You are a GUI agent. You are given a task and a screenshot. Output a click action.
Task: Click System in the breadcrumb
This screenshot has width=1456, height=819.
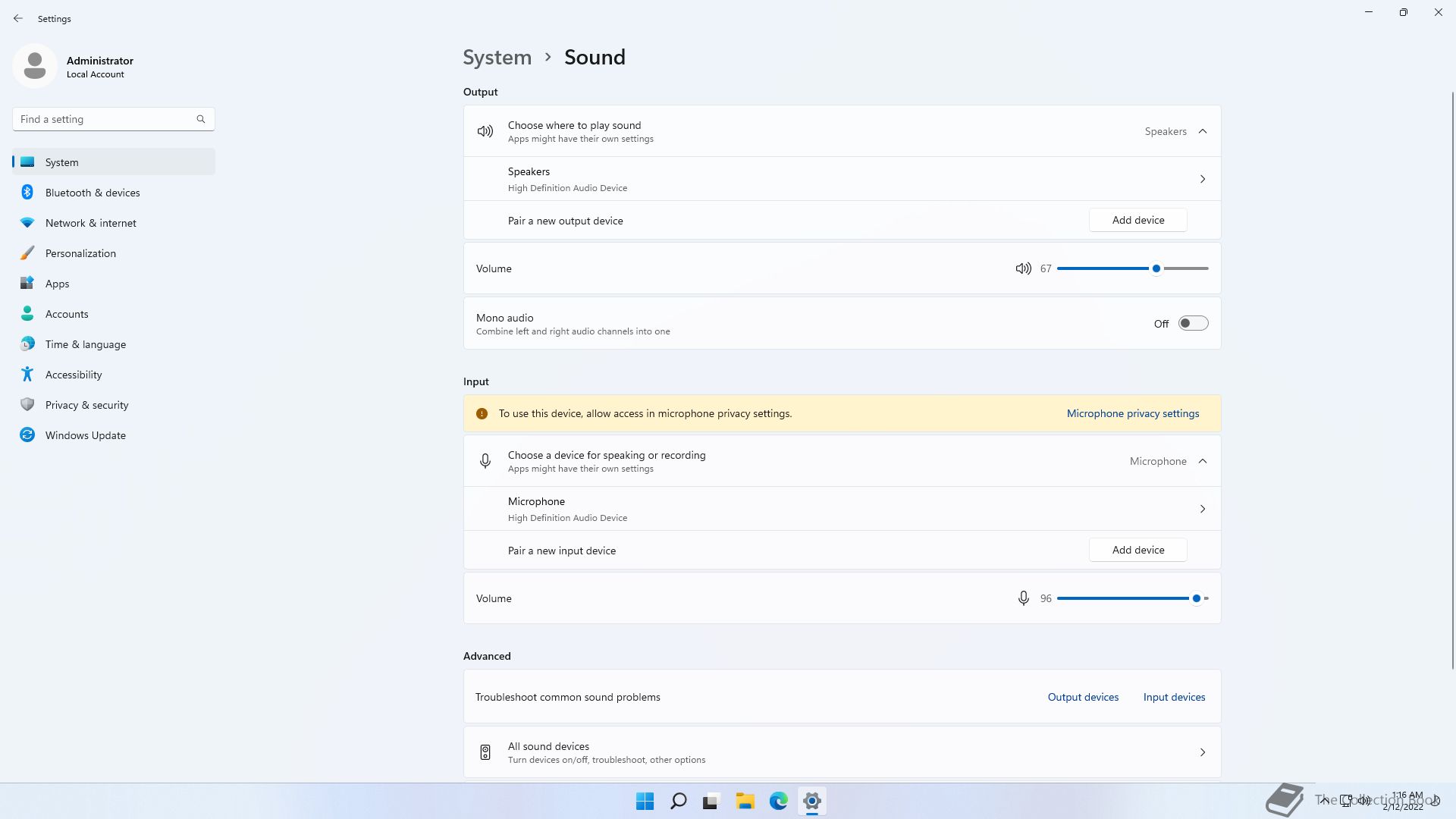click(497, 58)
